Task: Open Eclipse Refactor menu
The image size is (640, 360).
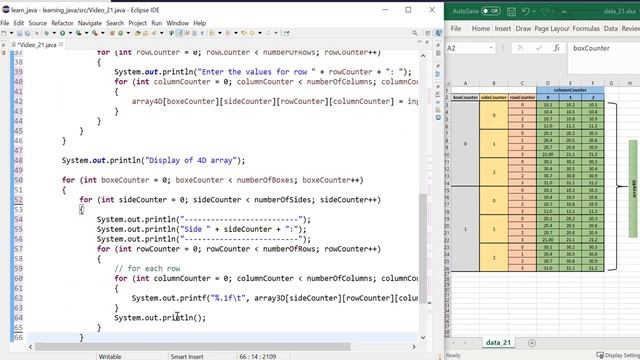Action: click(62, 23)
